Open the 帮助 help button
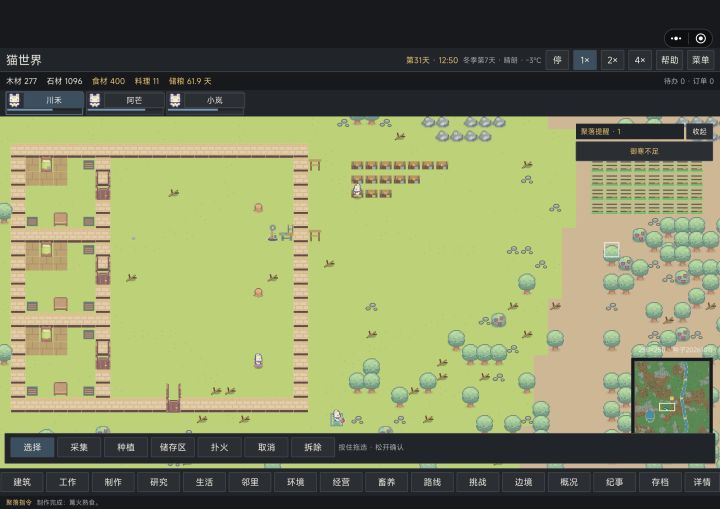This screenshot has width=720, height=509. [669, 60]
